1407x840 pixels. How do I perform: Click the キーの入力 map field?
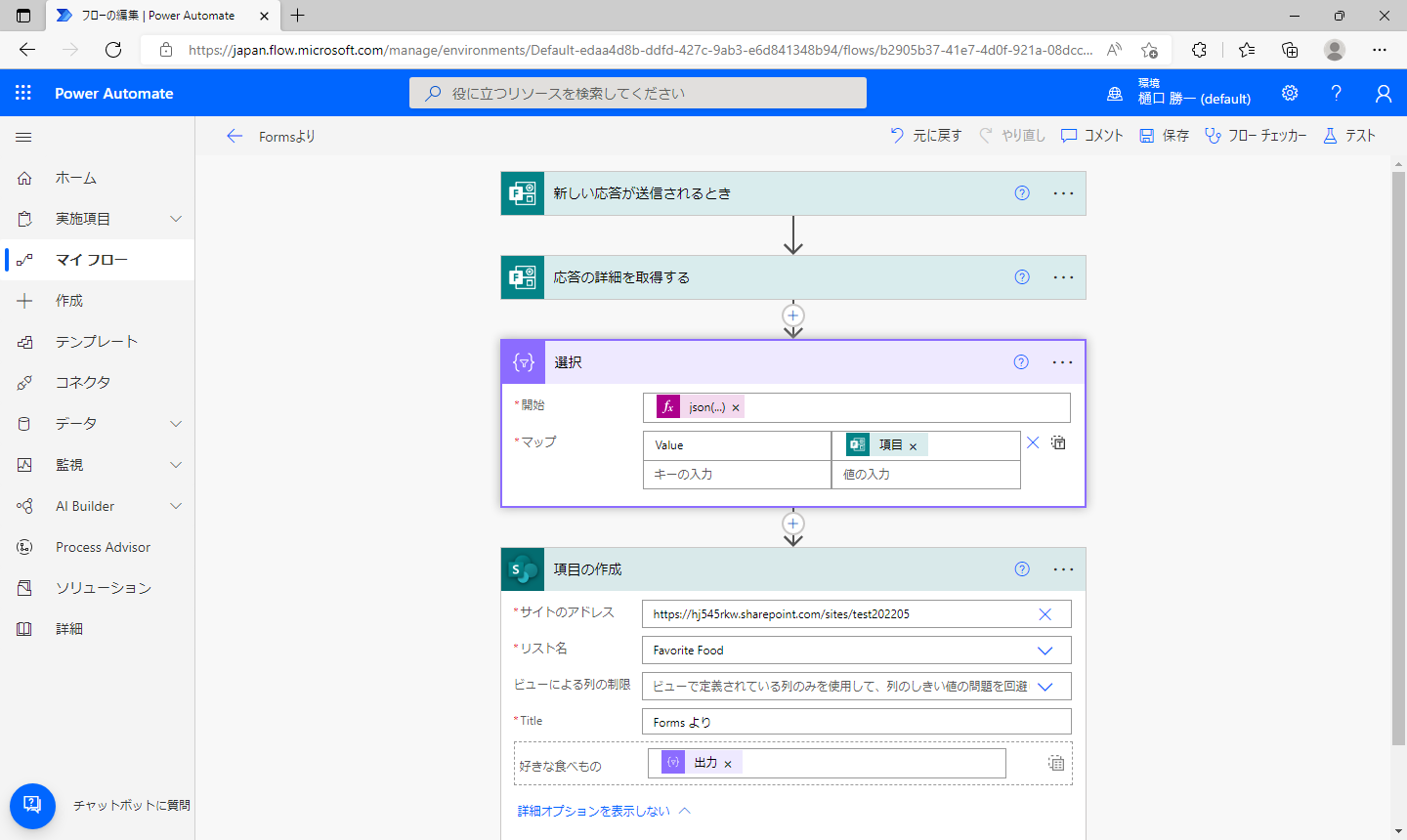(737, 474)
